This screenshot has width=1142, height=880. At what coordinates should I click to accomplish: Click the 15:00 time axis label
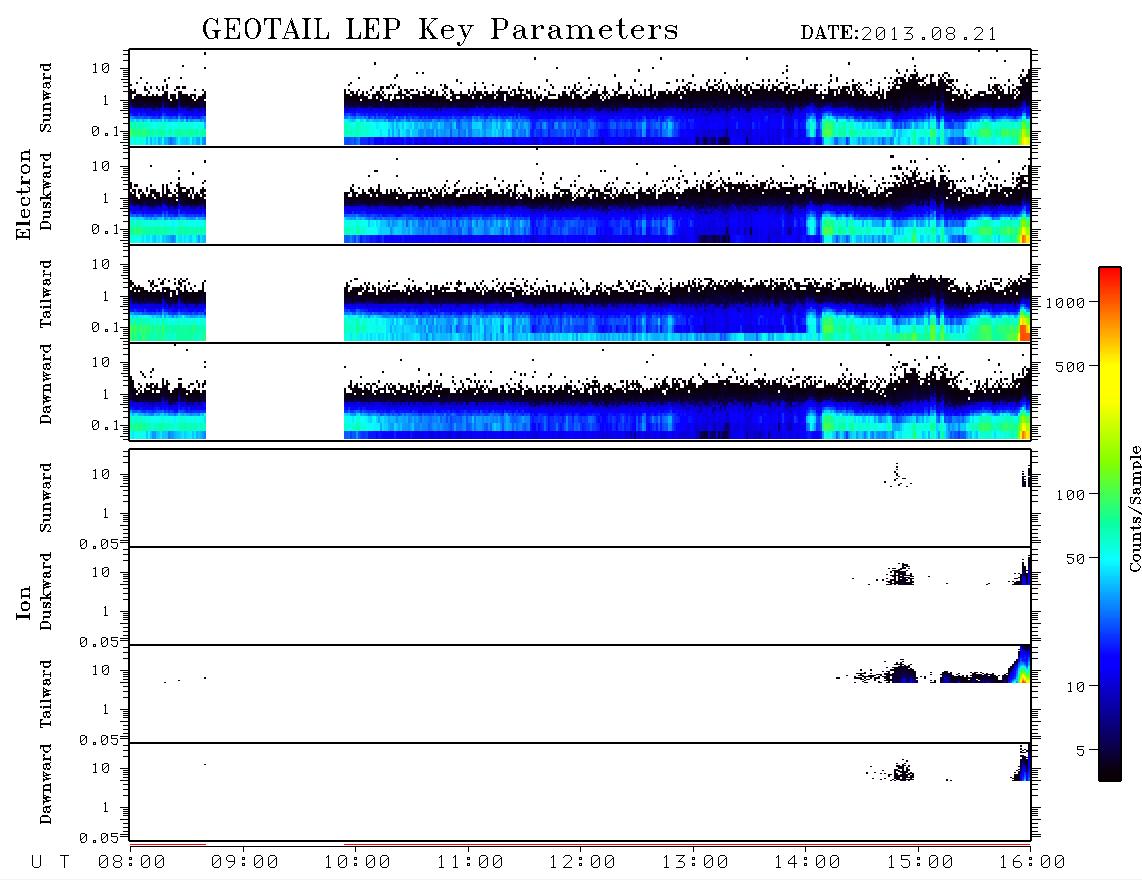pyautogui.click(x=920, y=863)
